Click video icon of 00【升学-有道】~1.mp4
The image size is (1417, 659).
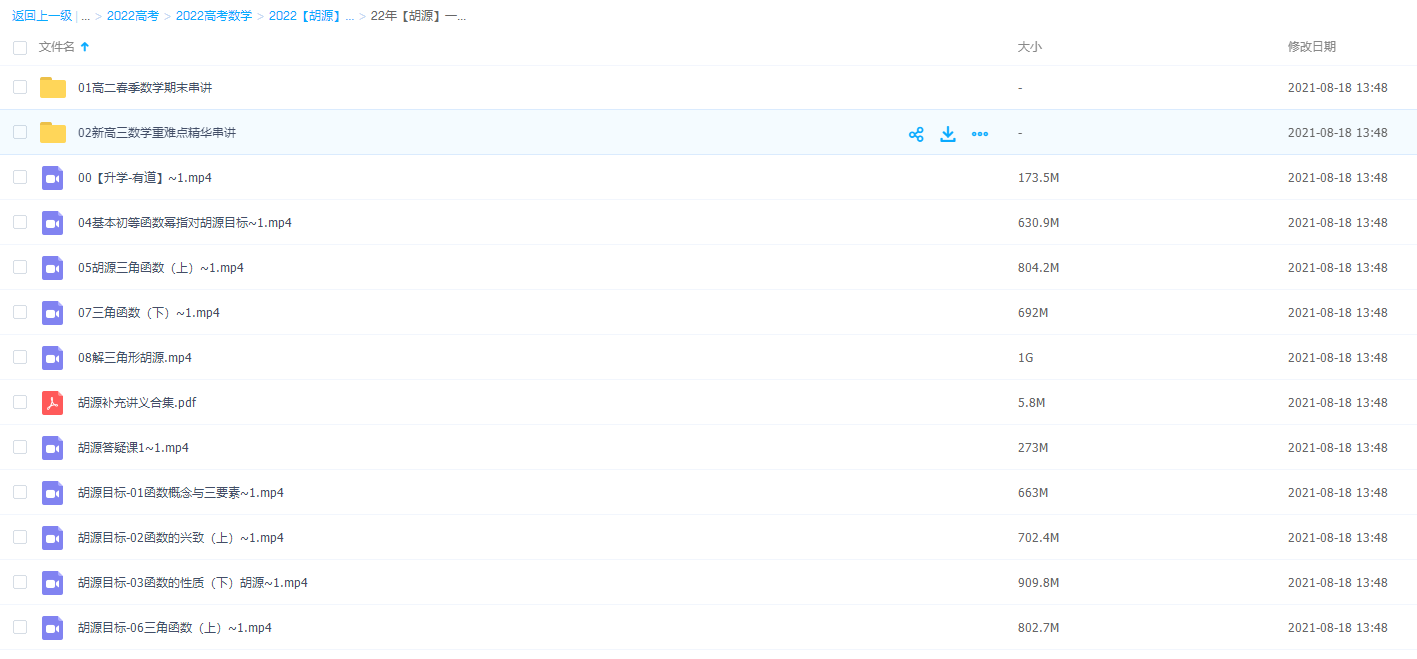pos(53,178)
